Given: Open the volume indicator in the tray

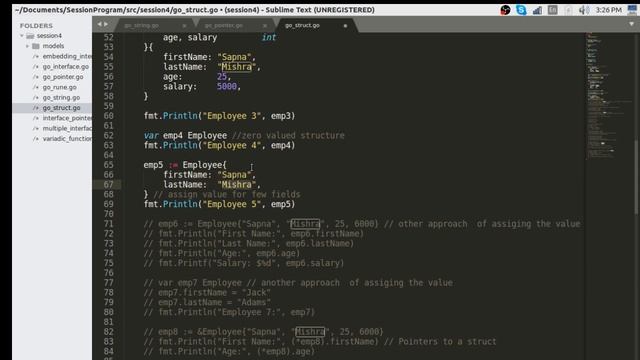Looking at the screenshot, I should 584,10.
